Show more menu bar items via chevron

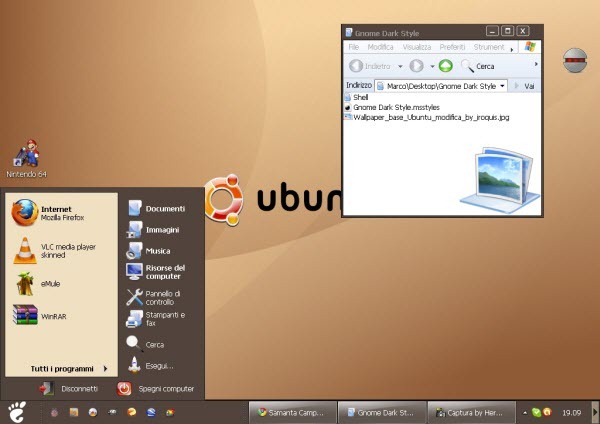tap(512, 49)
